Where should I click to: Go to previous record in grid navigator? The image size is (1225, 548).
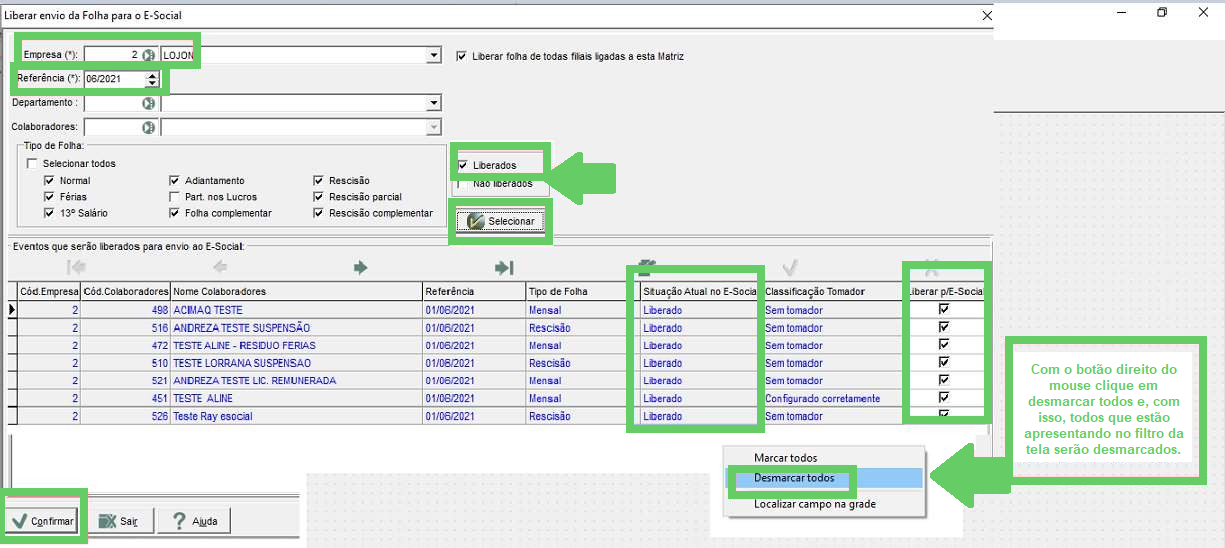point(220,267)
